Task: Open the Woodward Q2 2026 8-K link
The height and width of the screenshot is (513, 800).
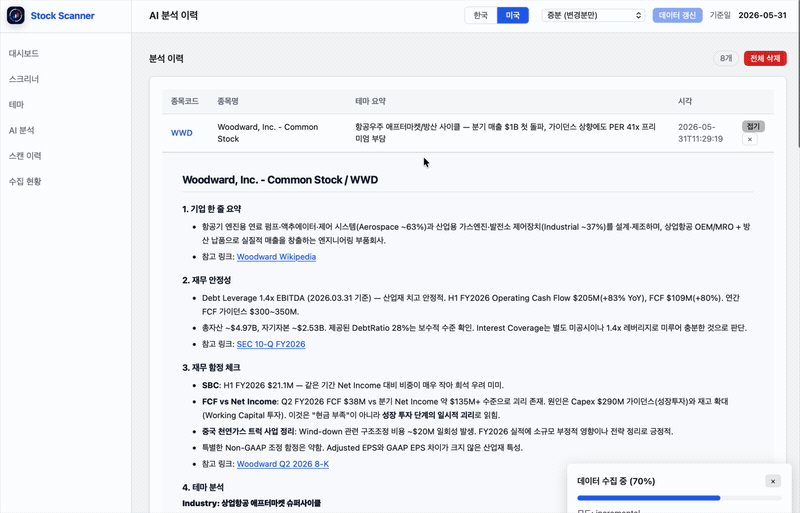Action: [283, 464]
